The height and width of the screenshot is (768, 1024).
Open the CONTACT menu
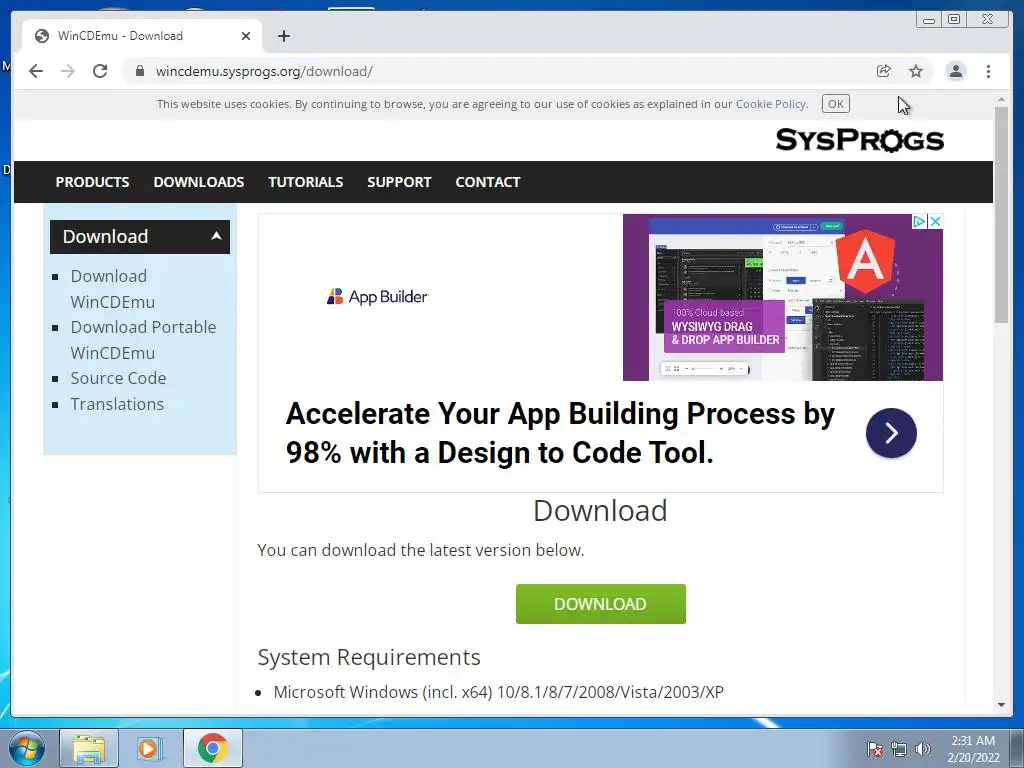(x=488, y=182)
